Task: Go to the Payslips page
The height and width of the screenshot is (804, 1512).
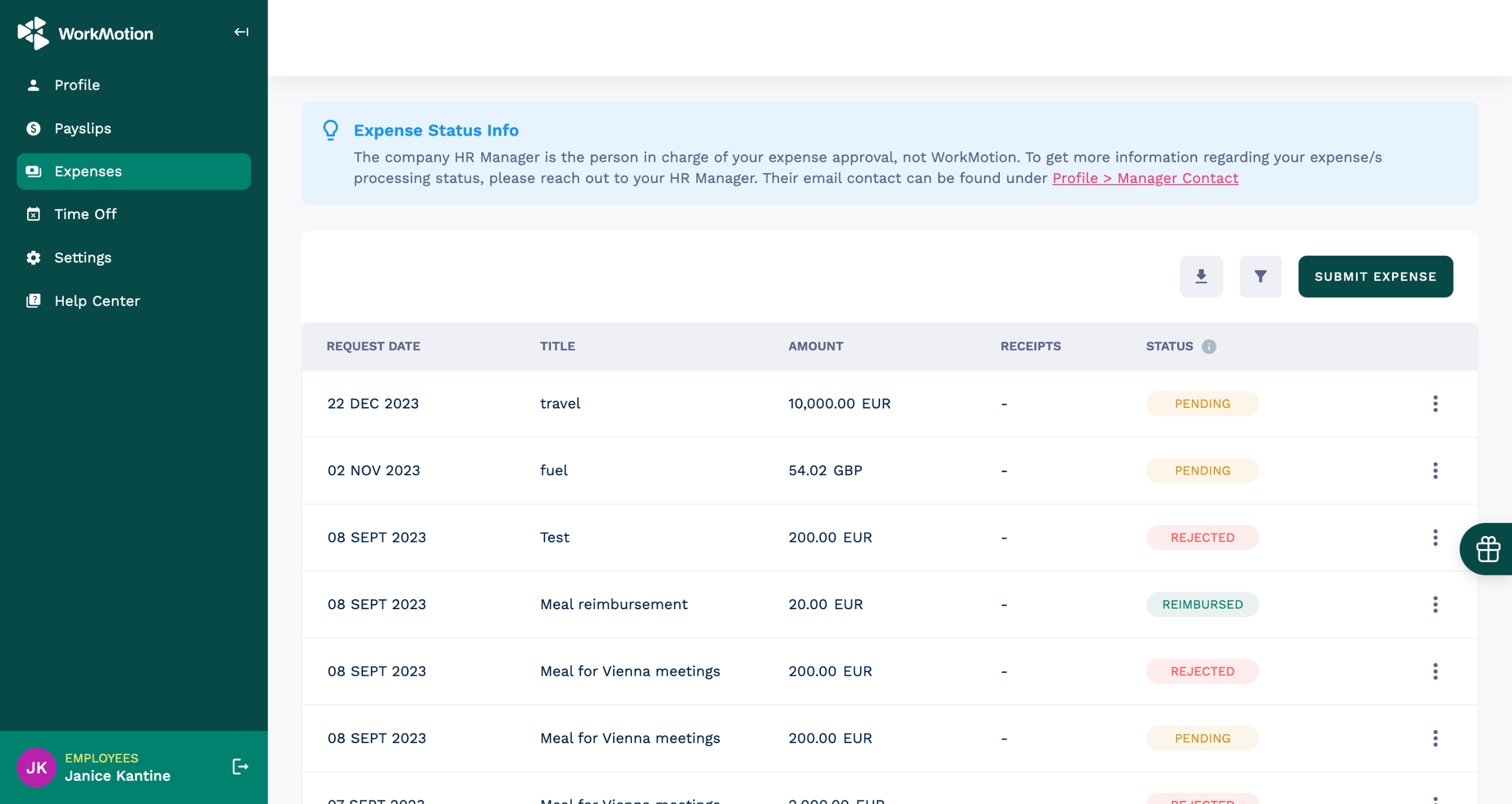Action: (x=83, y=128)
